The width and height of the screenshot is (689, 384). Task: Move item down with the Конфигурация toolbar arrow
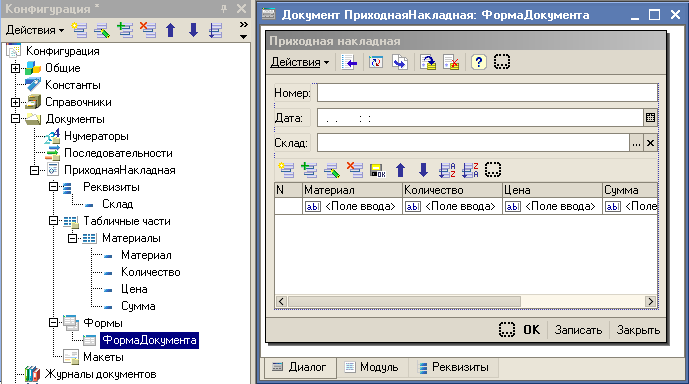click(x=193, y=30)
